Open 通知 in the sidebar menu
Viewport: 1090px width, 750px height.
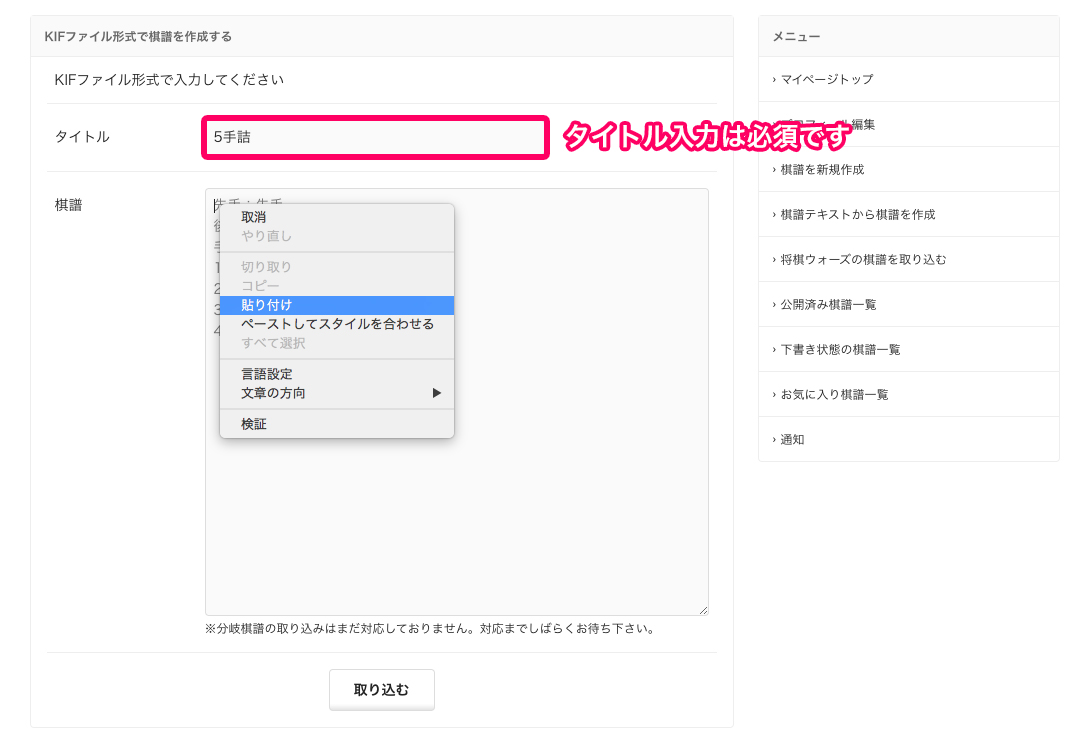click(x=792, y=439)
